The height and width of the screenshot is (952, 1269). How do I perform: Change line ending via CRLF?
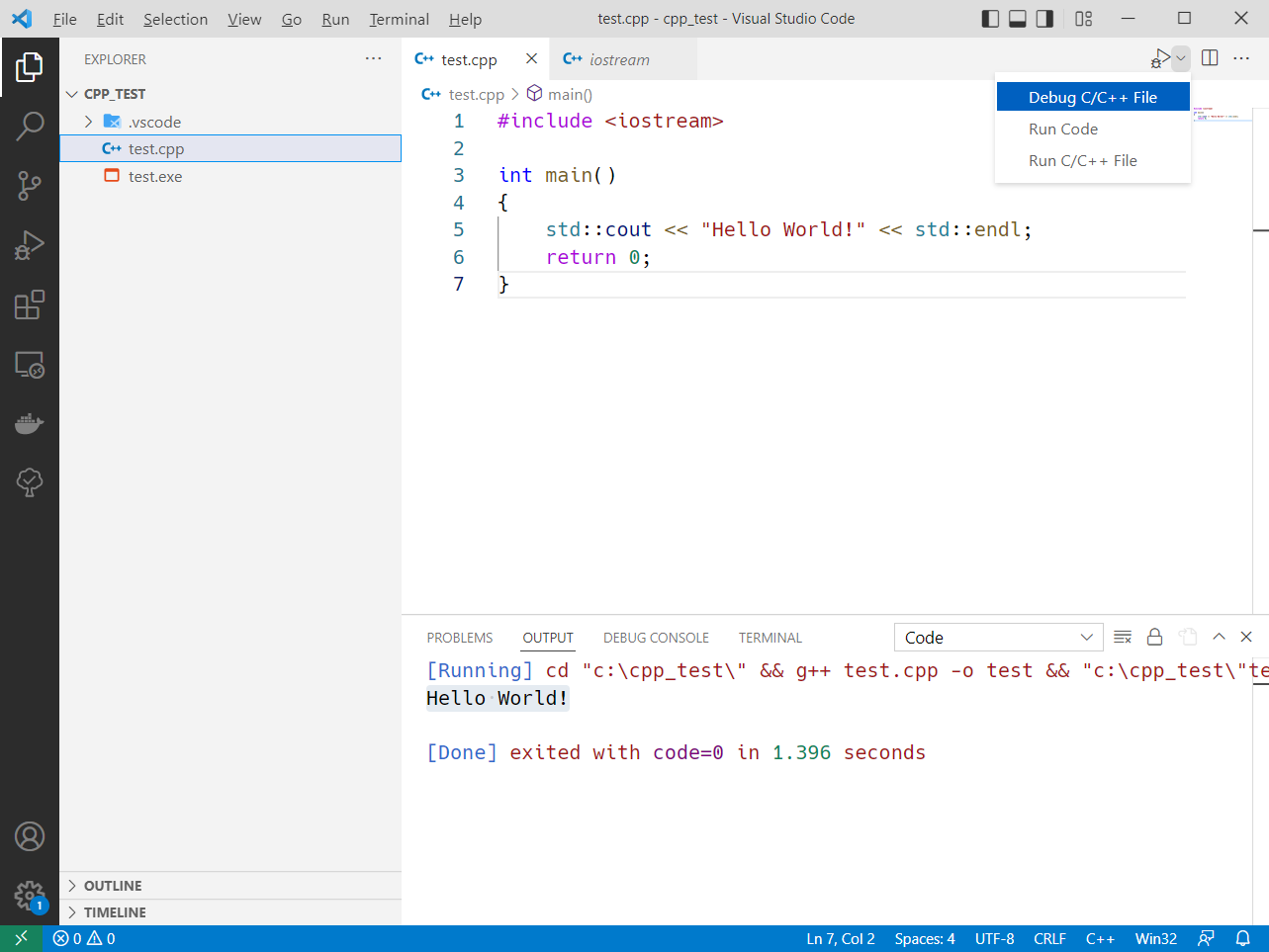1049,939
